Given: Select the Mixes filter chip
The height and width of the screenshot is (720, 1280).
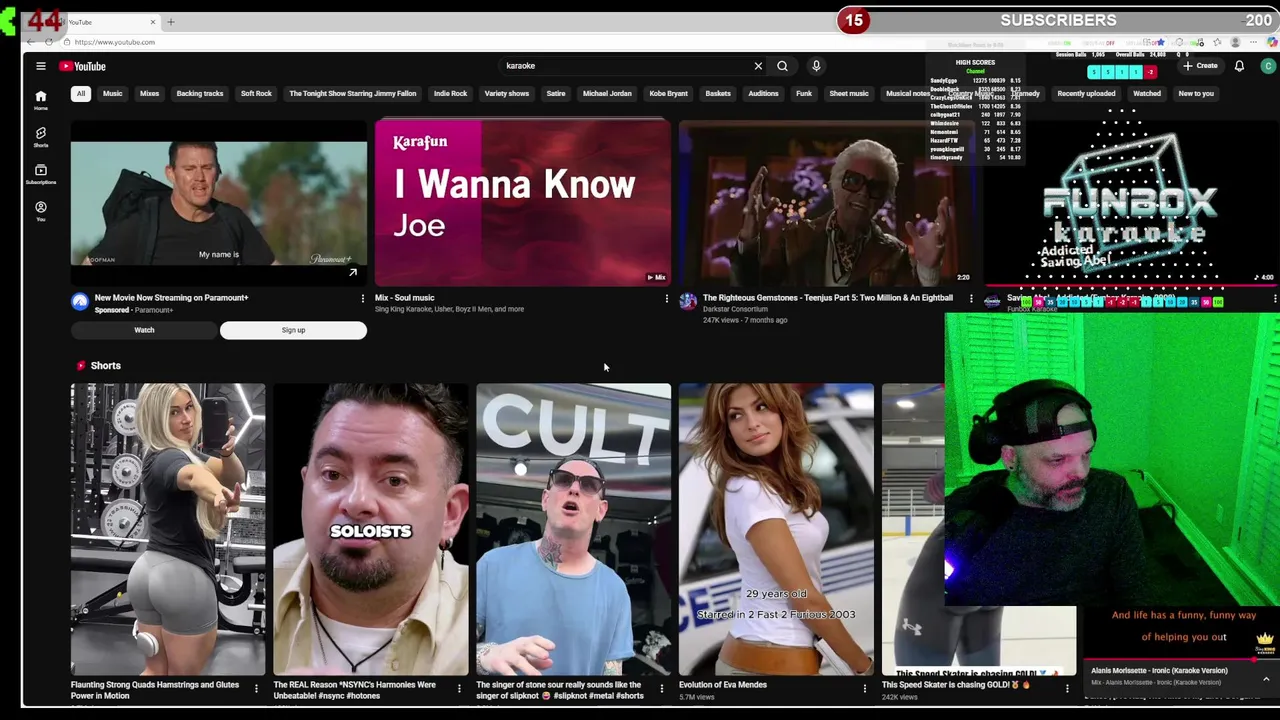Looking at the screenshot, I should click(x=149, y=93).
